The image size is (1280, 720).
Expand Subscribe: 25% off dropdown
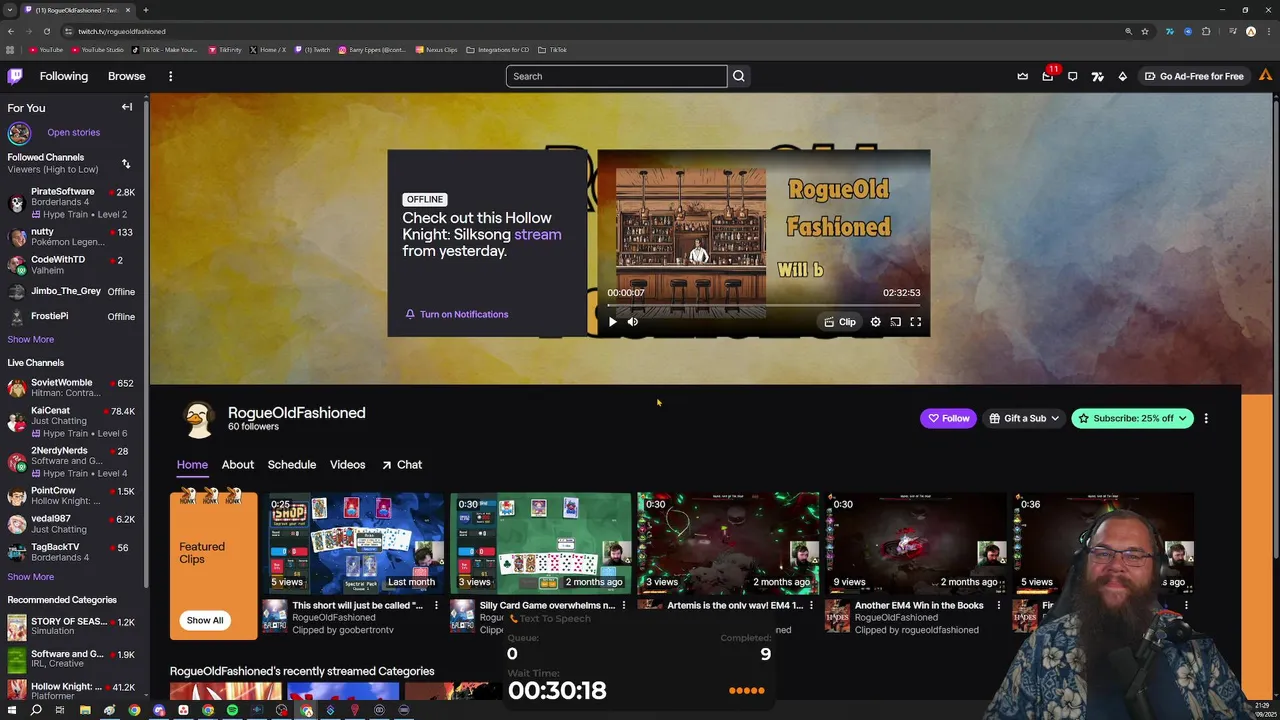click(1132, 418)
